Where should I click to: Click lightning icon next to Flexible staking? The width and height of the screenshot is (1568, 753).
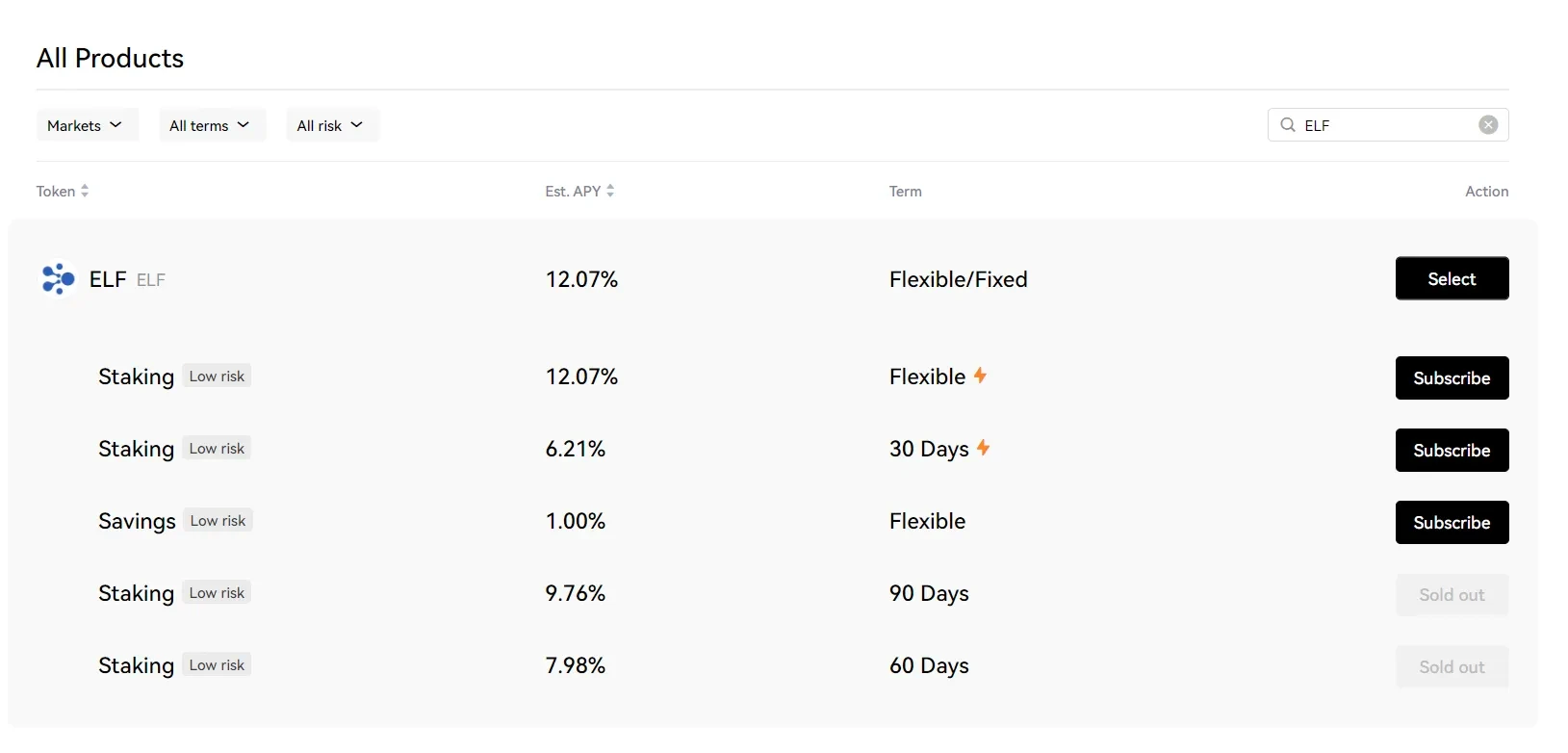click(x=980, y=376)
